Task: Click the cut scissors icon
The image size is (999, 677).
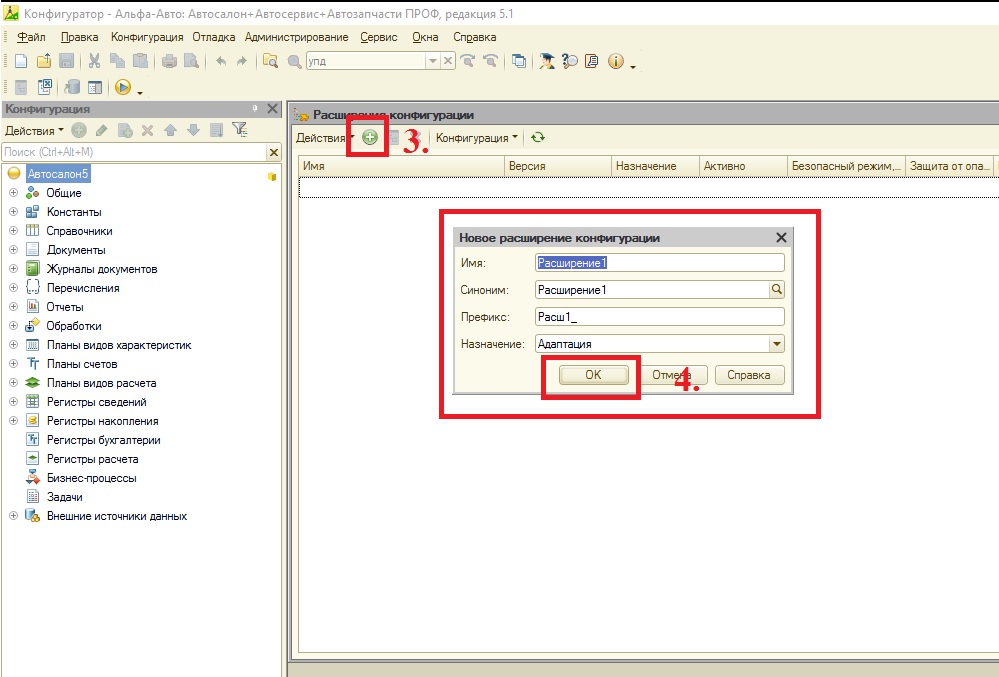Action: click(95, 62)
